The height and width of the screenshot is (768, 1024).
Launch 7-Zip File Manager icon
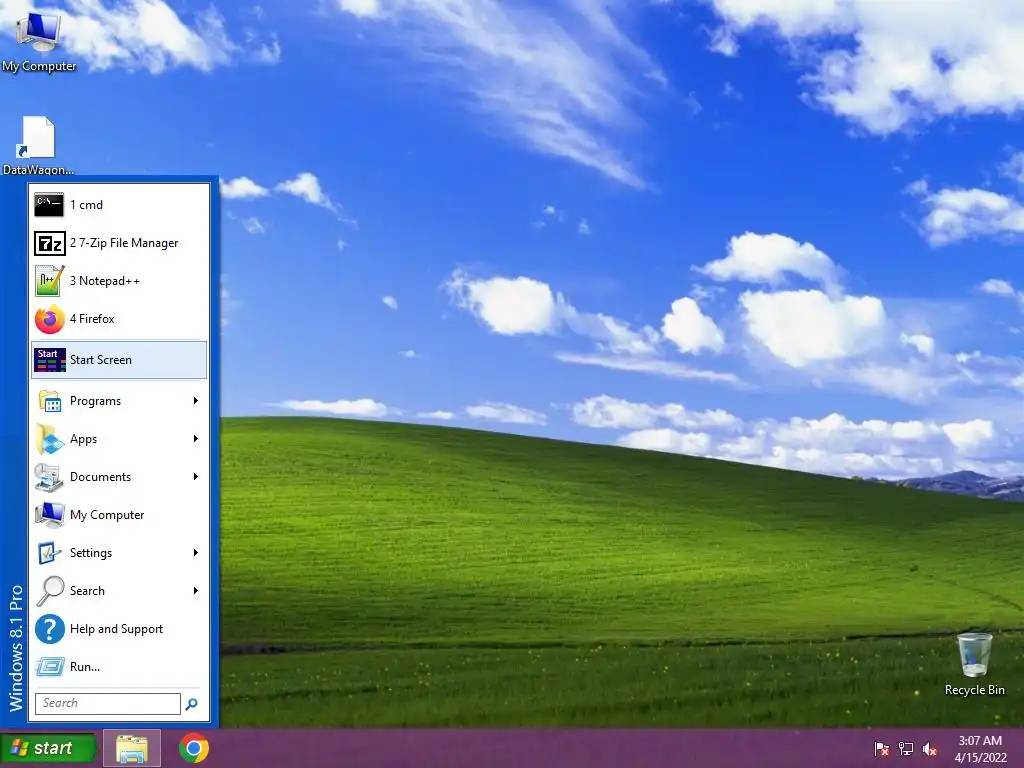tap(49, 243)
